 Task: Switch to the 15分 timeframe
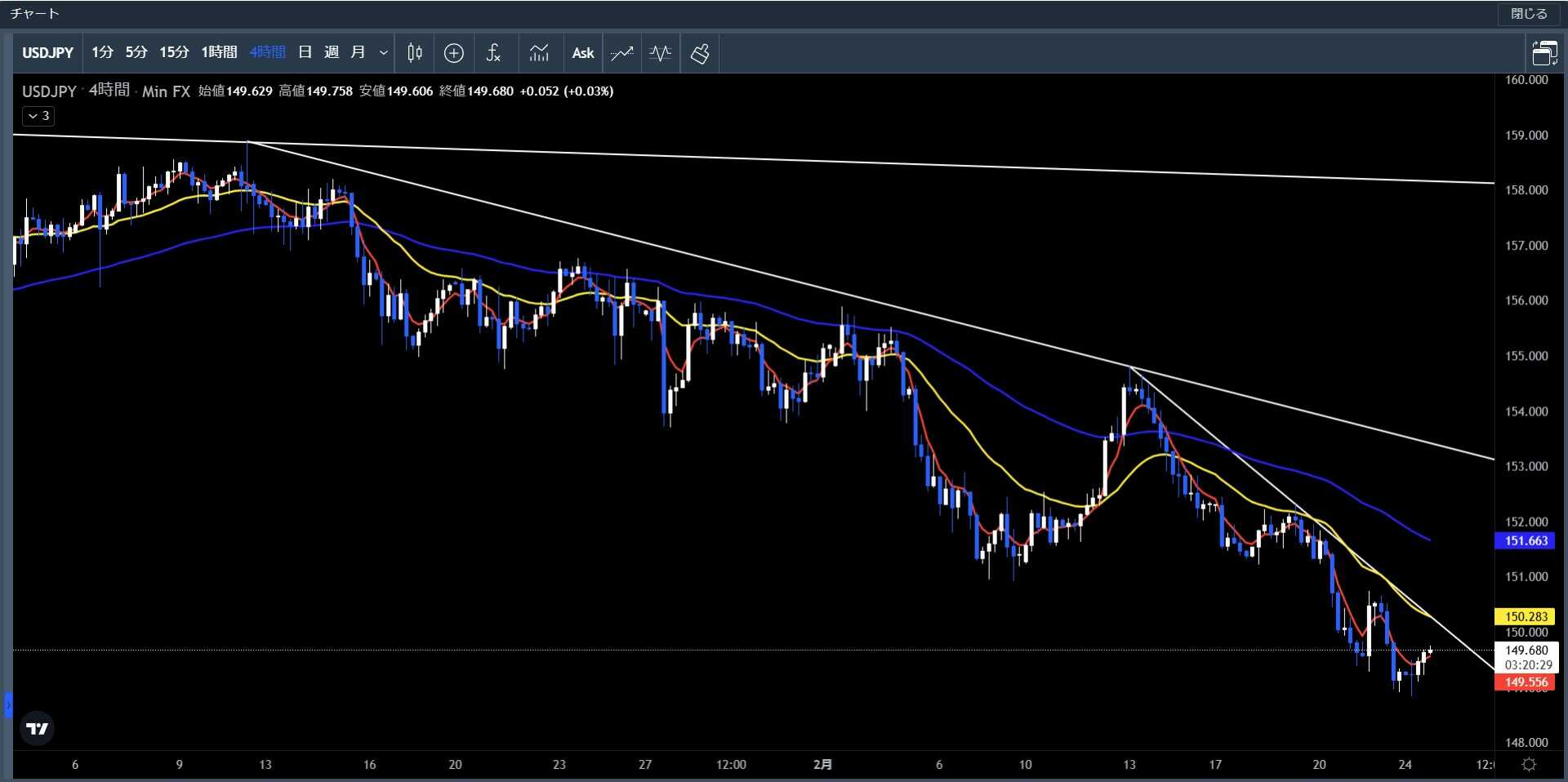(x=174, y=53)
